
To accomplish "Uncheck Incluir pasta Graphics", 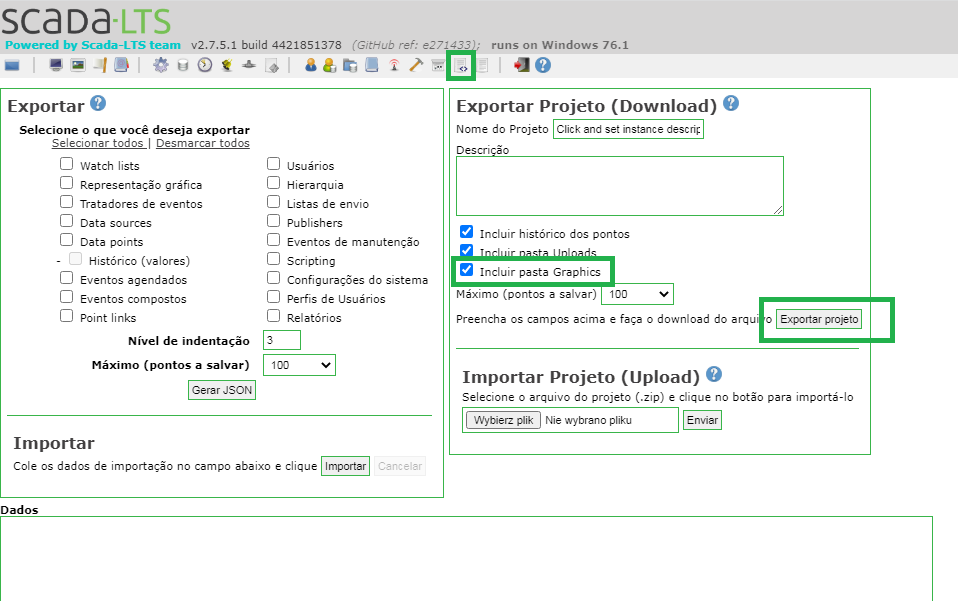I will click(466, 270).
